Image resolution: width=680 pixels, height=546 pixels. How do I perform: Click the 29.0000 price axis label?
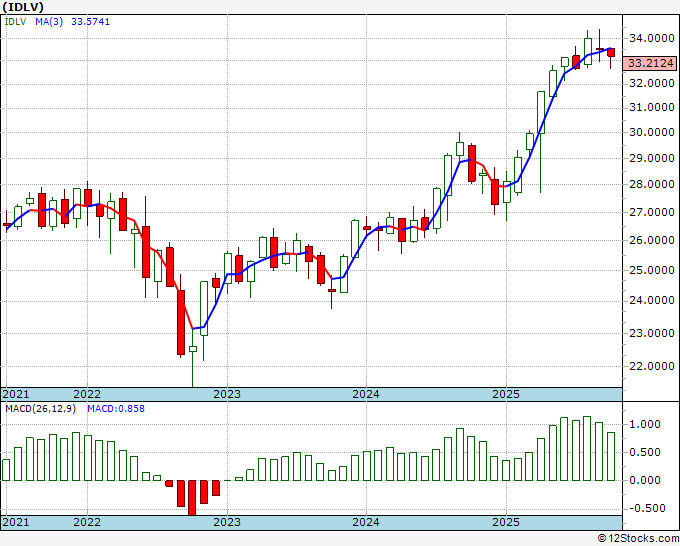pyautogui.click(x=651, y=158)
